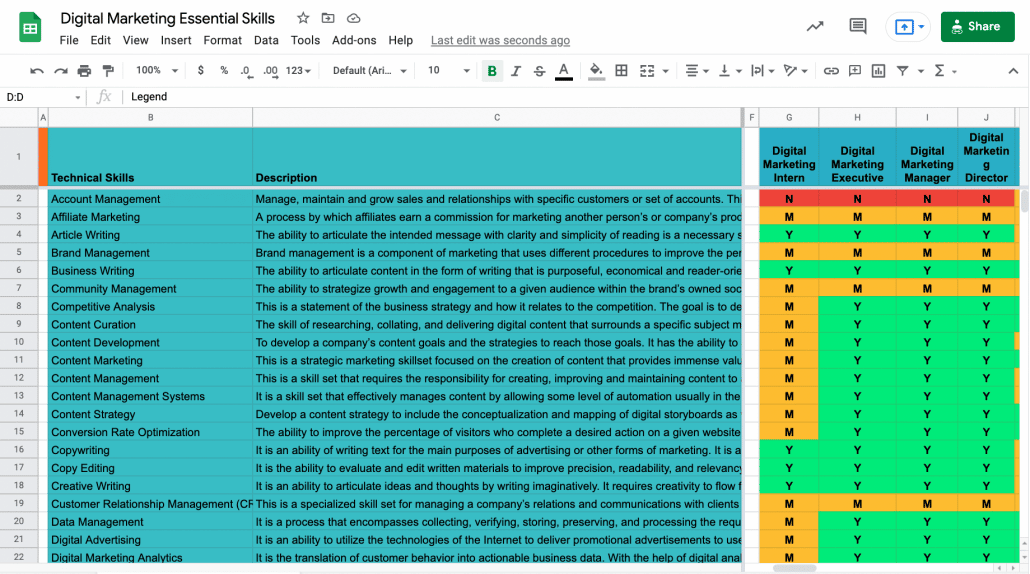The image size is (1030, 574).
Task: Open the Tools menu
Action: [305, 40]
